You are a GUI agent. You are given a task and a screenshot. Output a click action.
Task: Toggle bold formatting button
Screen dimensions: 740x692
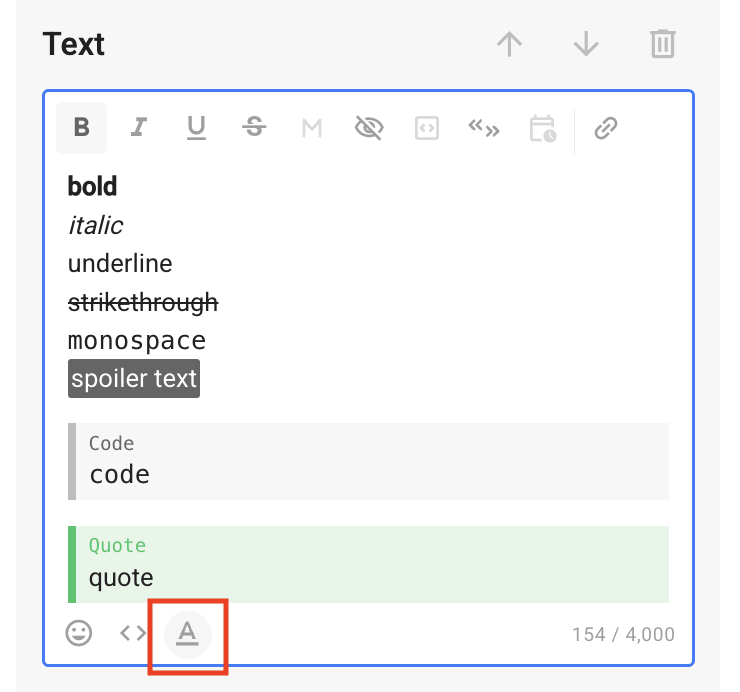(x=82, y=128)
